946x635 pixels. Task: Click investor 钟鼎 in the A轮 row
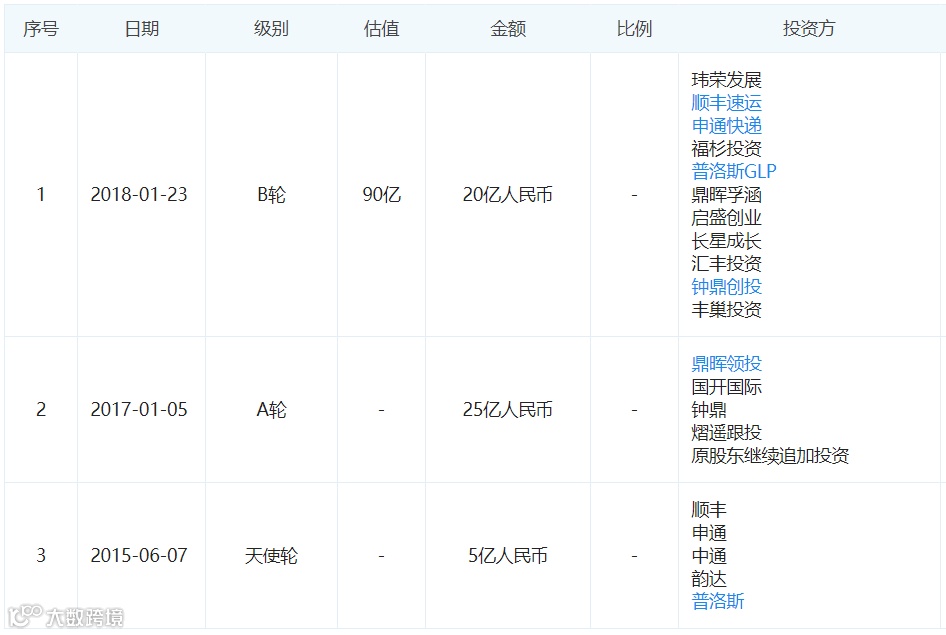tap(709, 409)
